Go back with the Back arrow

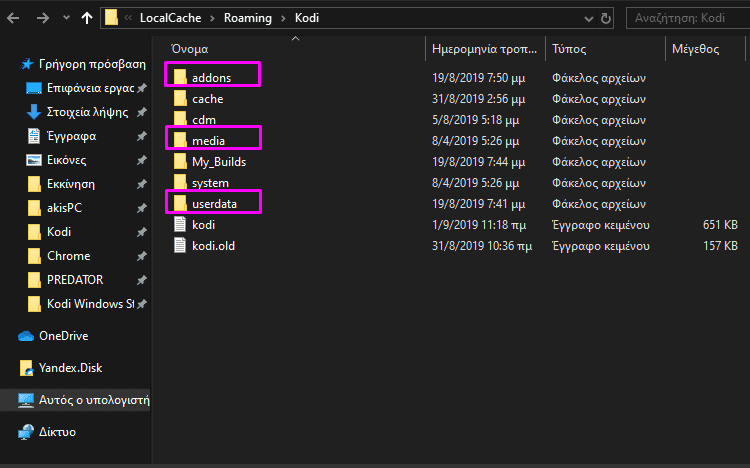coord(13,18)
